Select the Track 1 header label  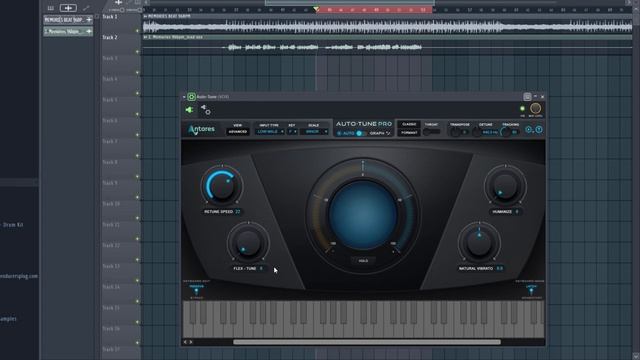pos(110,17)
